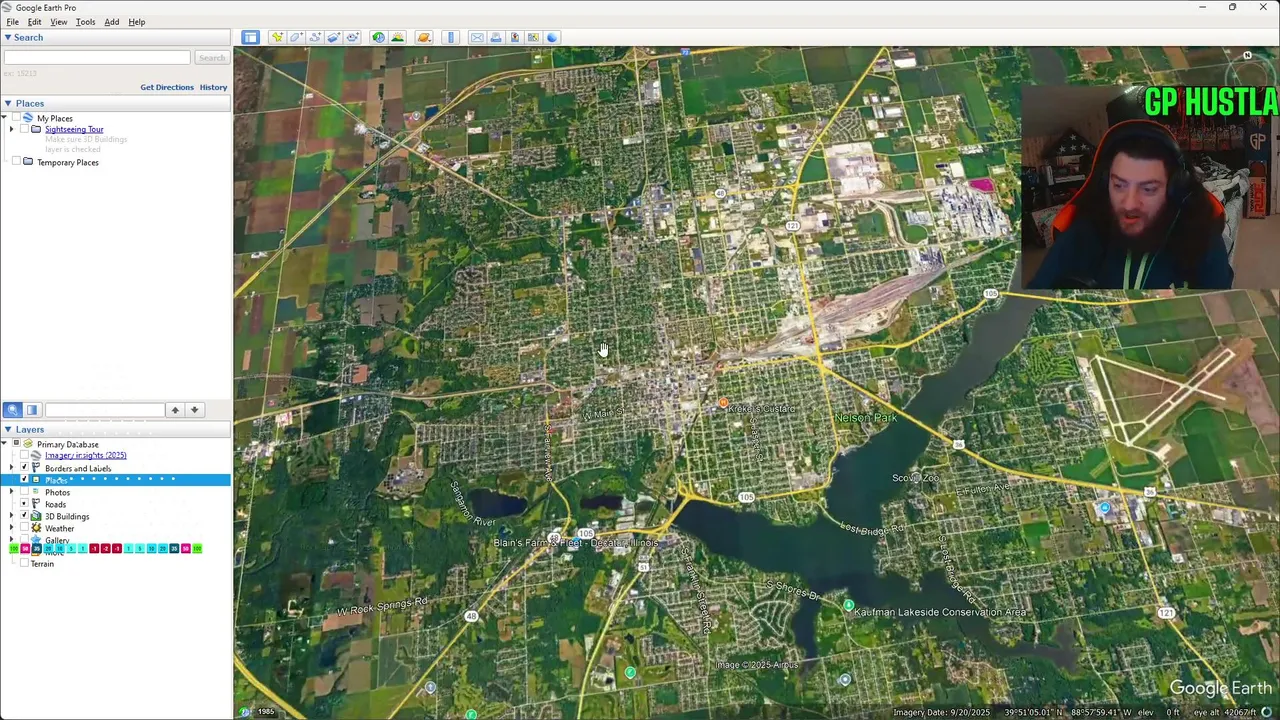Open the Sightseeing Tour link
This screenshot has width=1280, height=720.
tap(74, 129)
